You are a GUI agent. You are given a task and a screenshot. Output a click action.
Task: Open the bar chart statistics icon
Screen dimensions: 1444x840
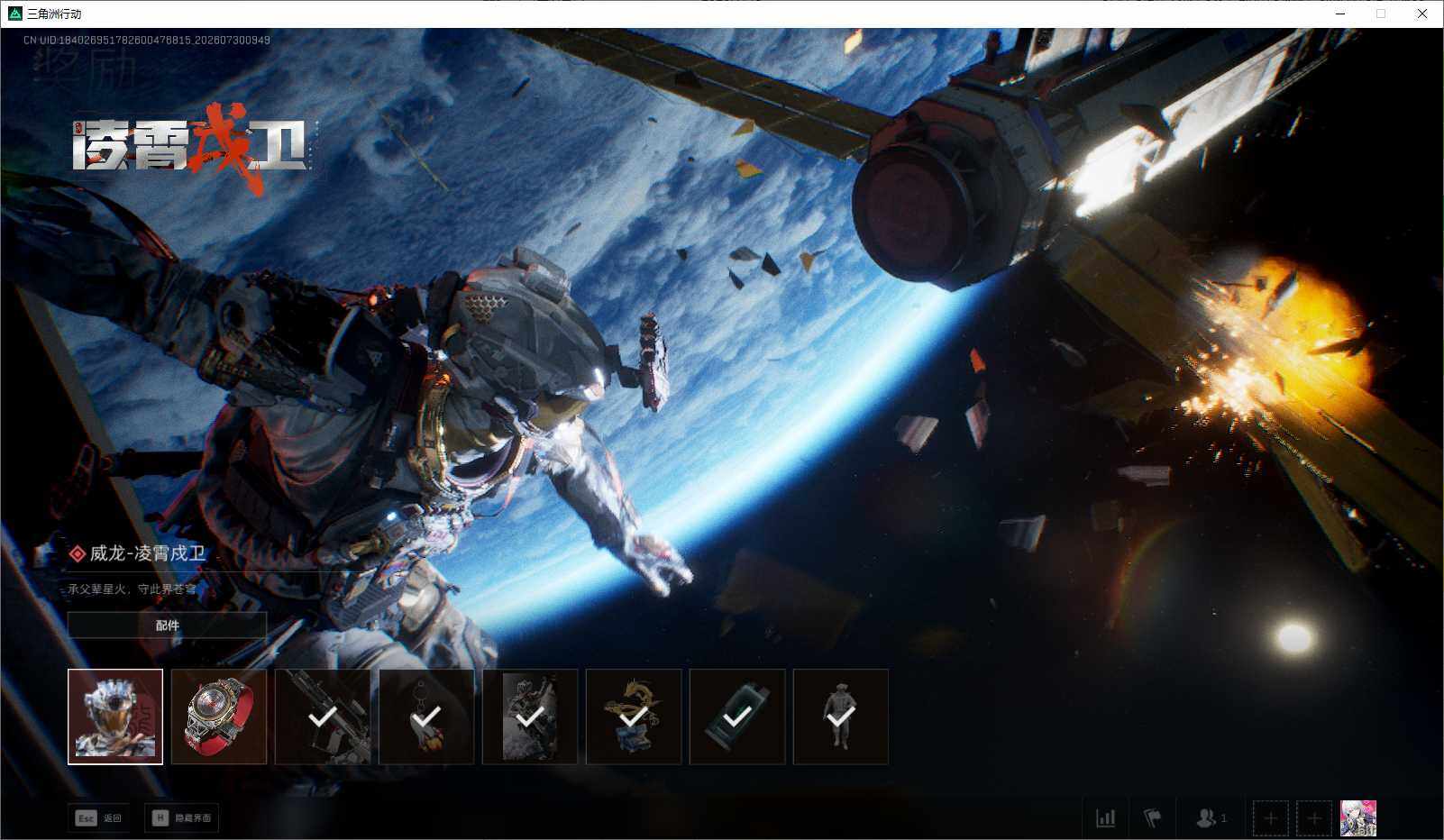(x=1105, y=818)
